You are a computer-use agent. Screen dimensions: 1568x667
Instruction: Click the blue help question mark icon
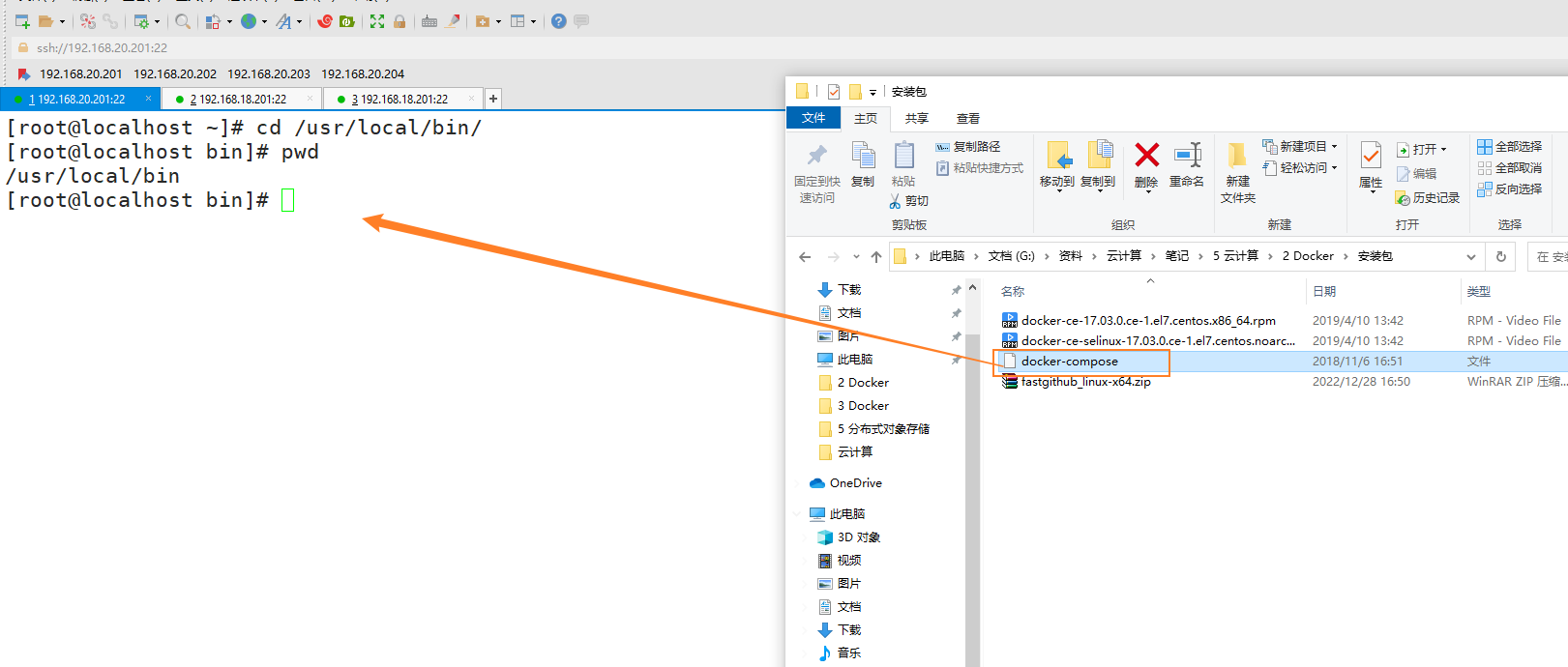point(559,21)
